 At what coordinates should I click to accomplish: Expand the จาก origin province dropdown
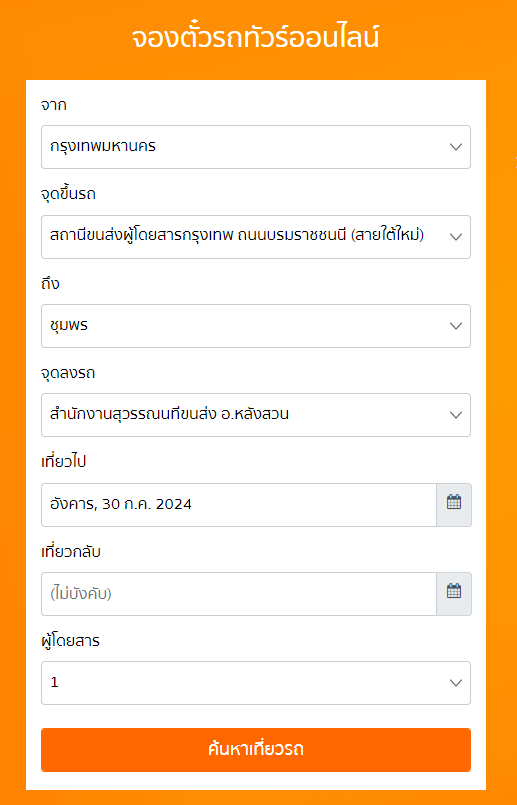256,147
